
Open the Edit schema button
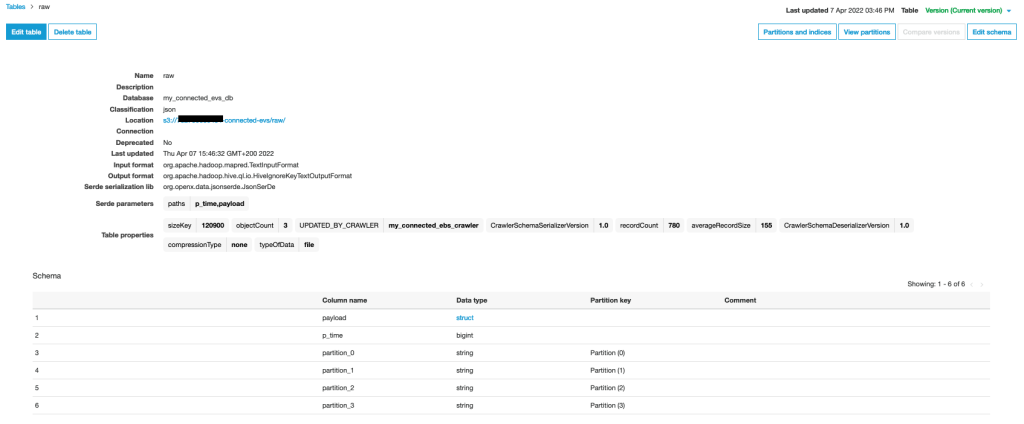click(991, 32)
